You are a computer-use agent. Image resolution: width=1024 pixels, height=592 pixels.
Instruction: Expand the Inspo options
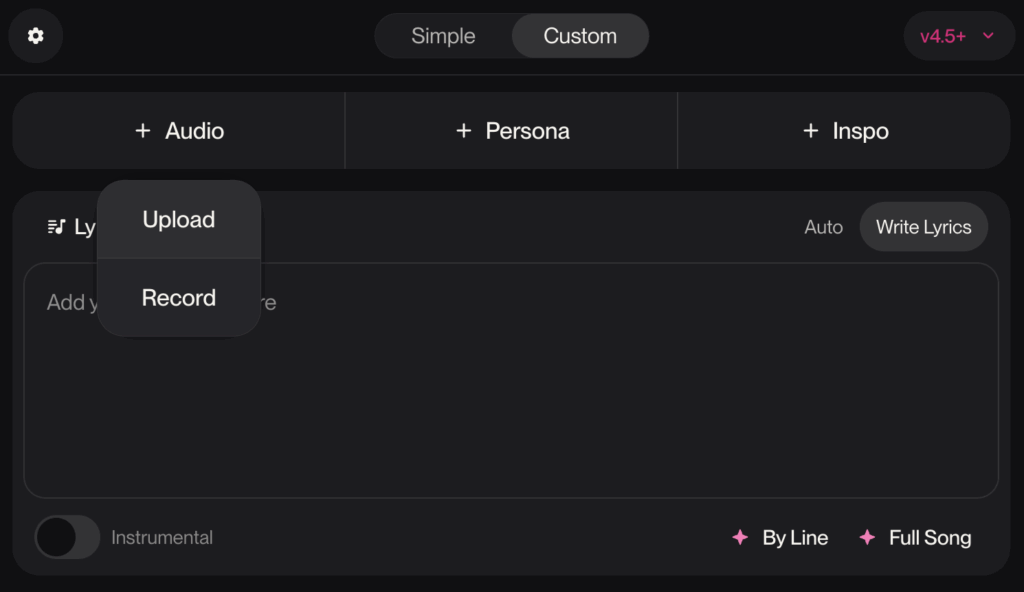coord(845,131)
